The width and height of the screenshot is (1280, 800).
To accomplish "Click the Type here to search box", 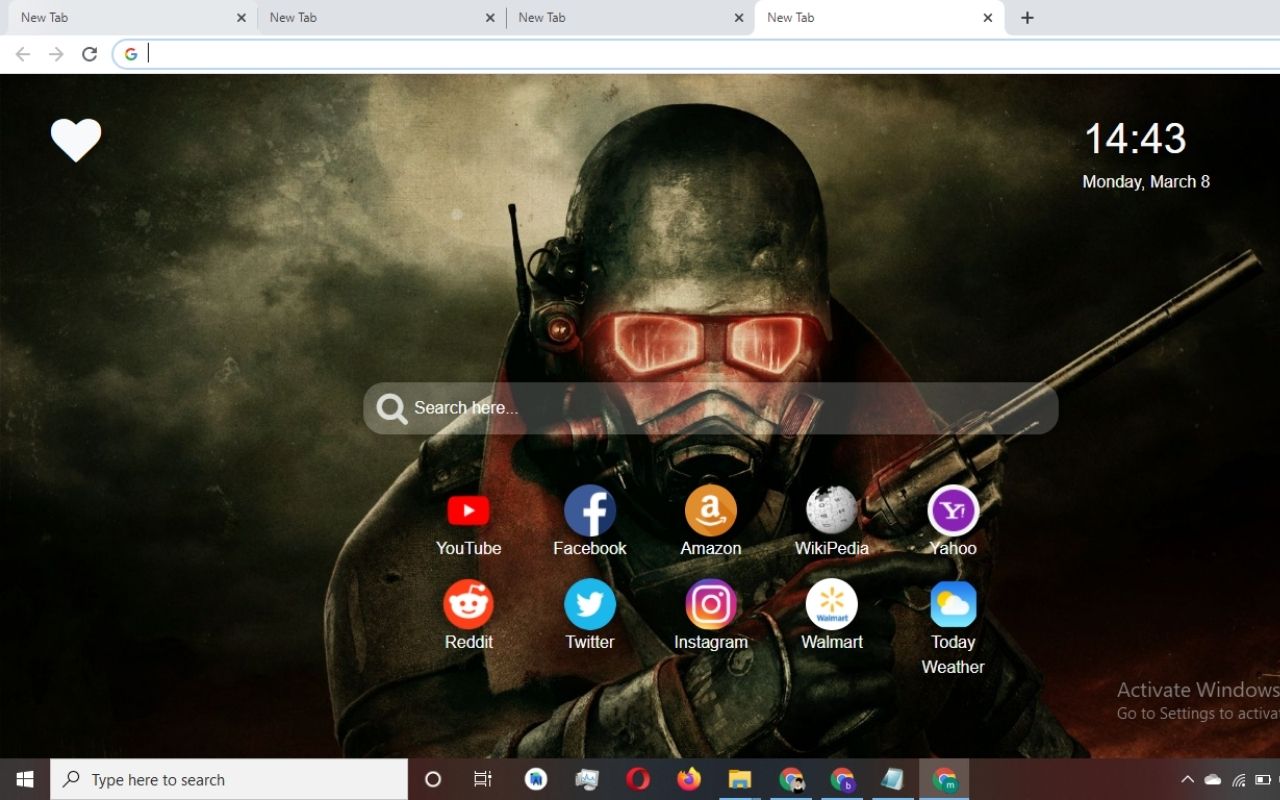I will point(230,779).
